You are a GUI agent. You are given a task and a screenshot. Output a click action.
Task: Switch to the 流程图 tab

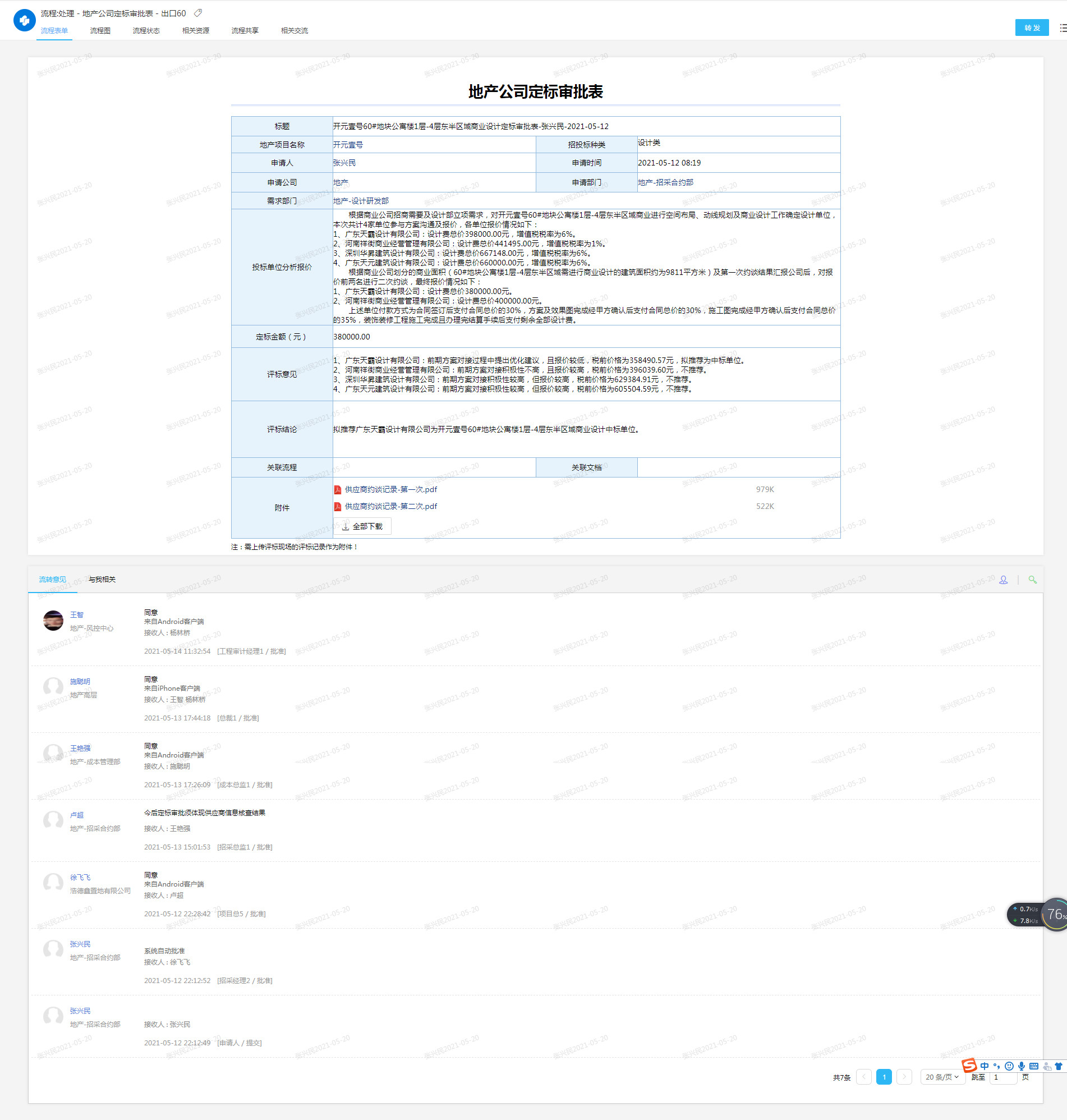click(x=100, y=31)
